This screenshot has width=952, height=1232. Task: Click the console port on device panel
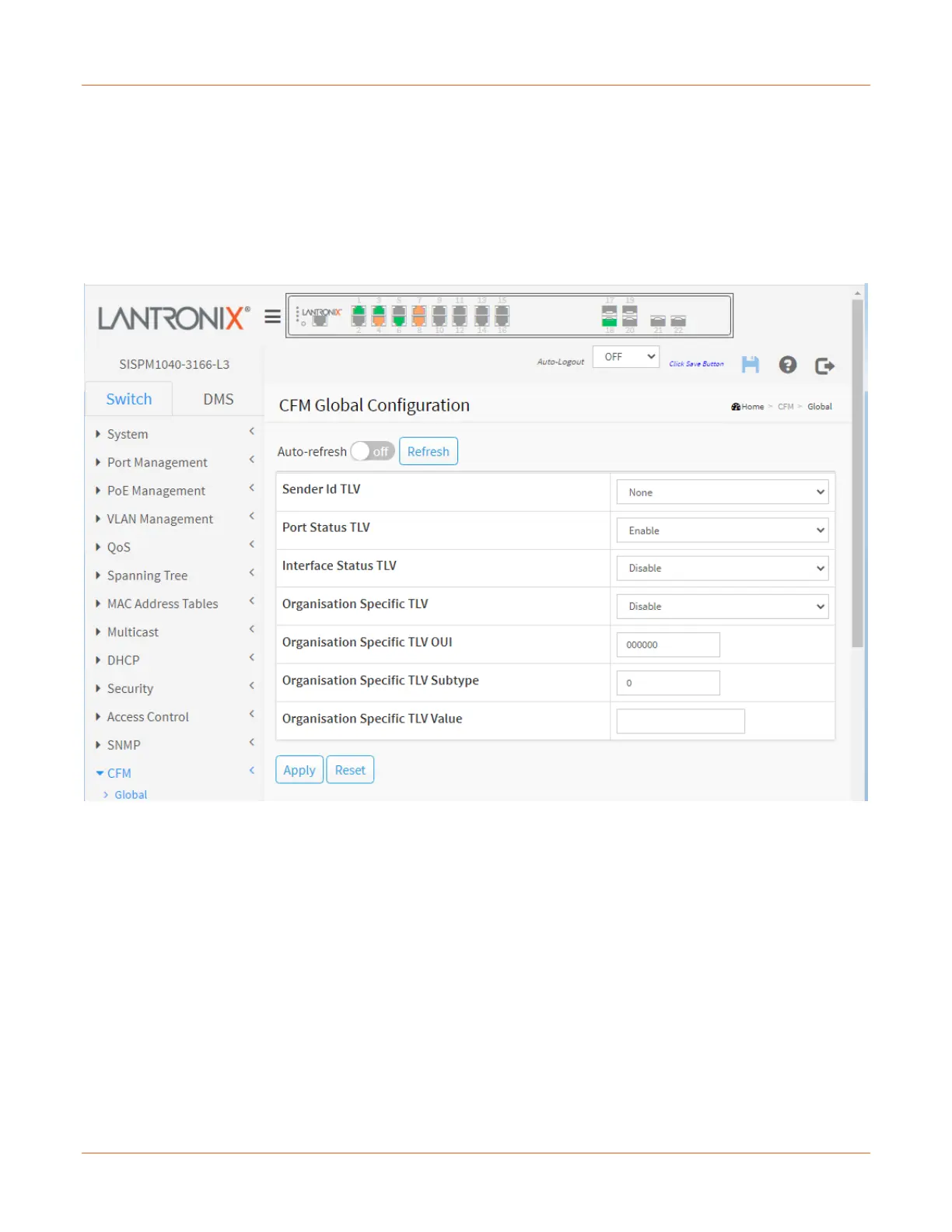tap(319, 320)
